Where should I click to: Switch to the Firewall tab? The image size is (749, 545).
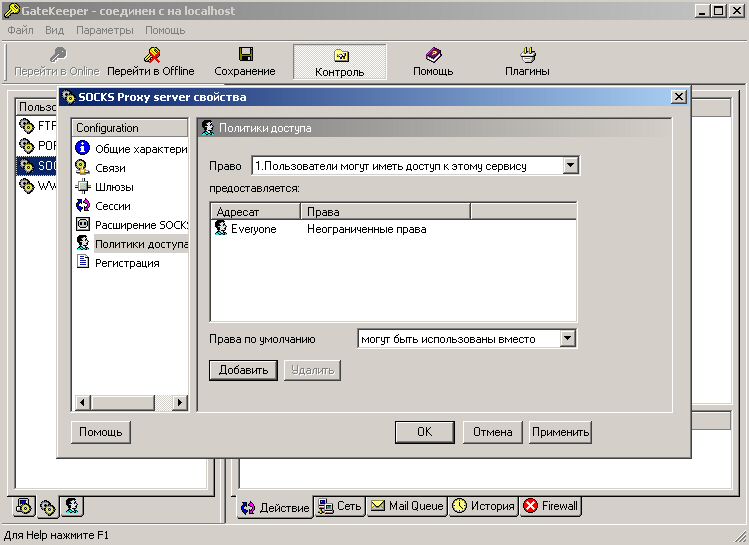point(550,506)
